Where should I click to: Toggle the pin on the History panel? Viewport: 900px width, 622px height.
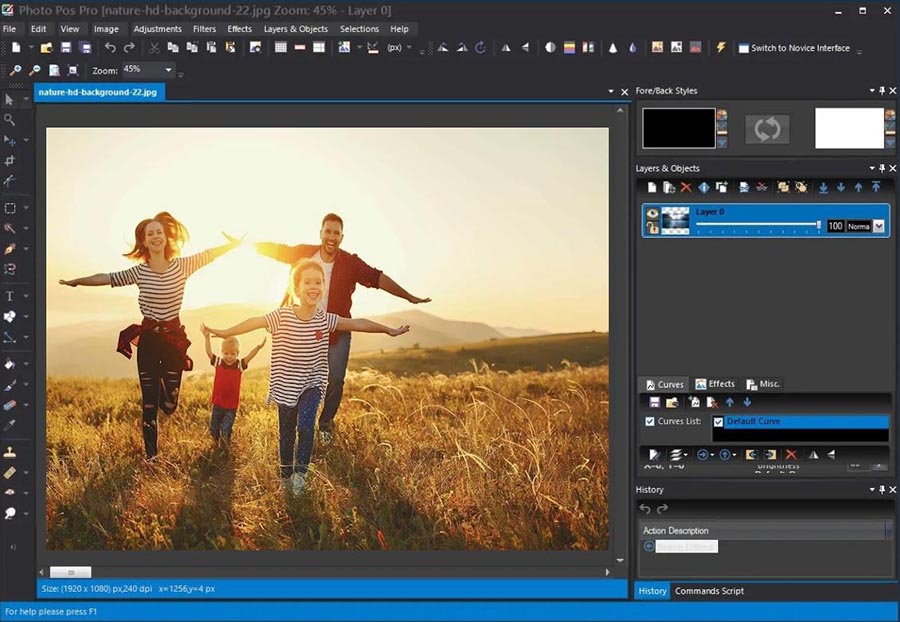tap(882, 489)
